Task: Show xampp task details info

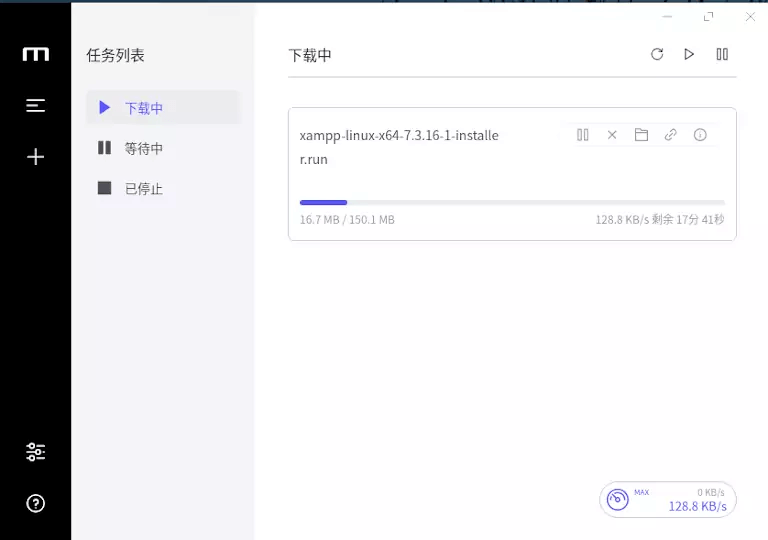Action: click(x=700, y=135)
